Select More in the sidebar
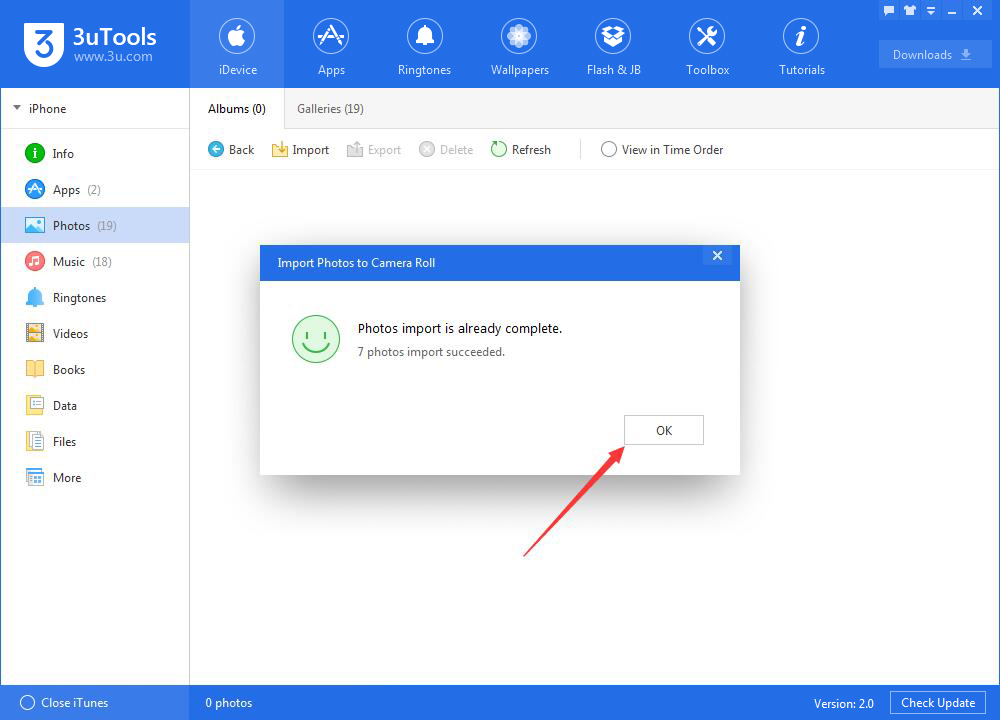 [x=95, y=478]
